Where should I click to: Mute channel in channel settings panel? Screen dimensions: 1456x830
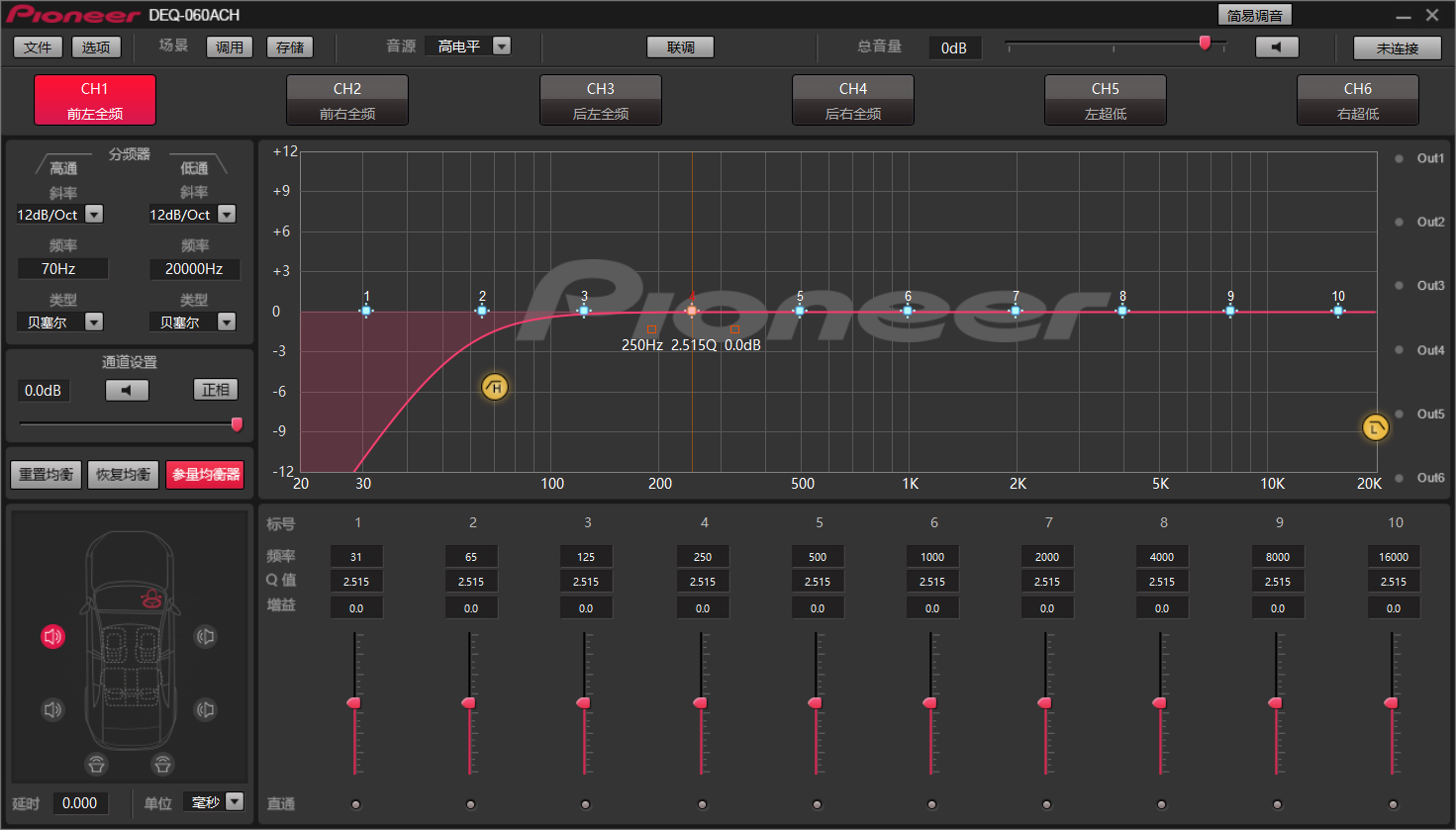pyautogui.click(x=127, y=390)
